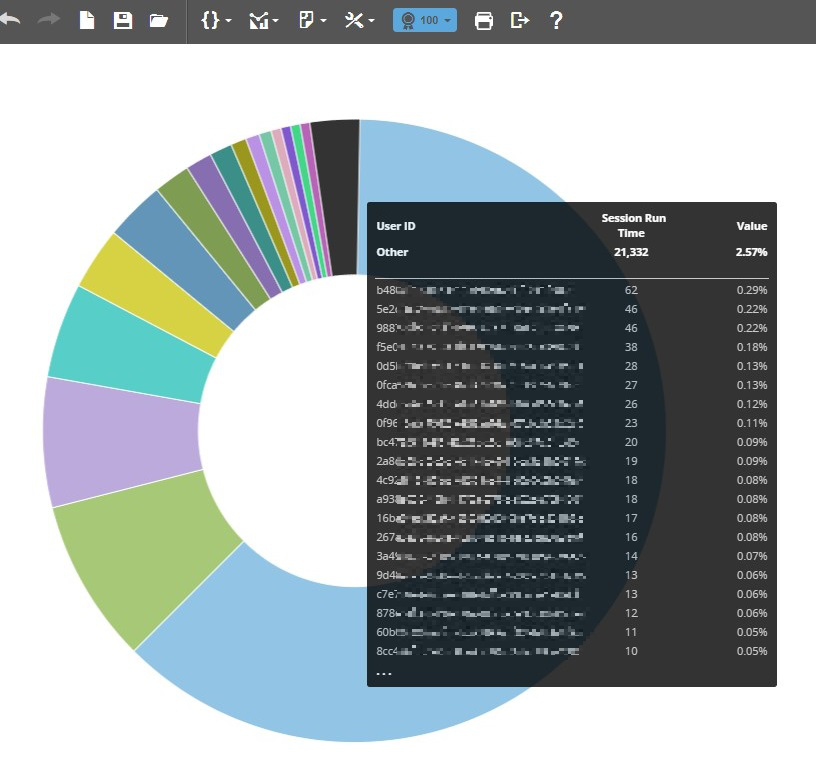
Task: Select the lavender purple donut slice
Action: [x=120, y=440]
